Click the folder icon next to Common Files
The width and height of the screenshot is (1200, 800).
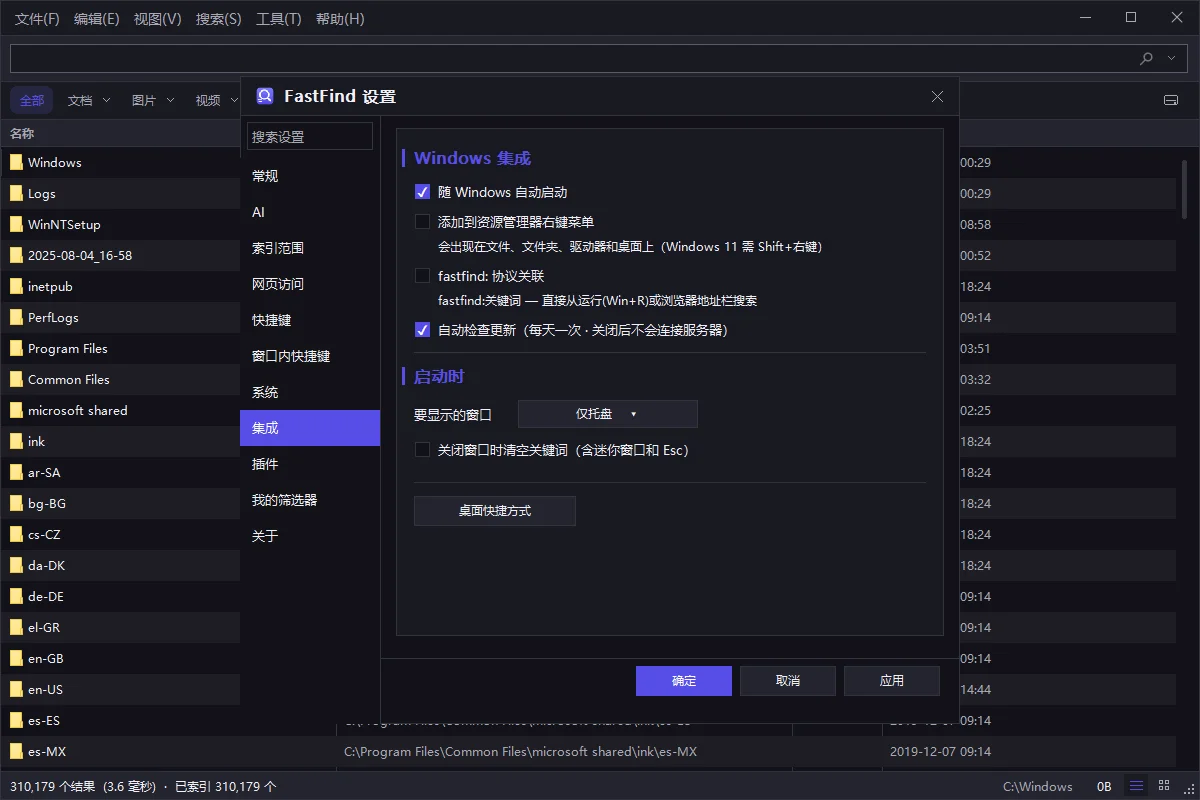(16, 379)
